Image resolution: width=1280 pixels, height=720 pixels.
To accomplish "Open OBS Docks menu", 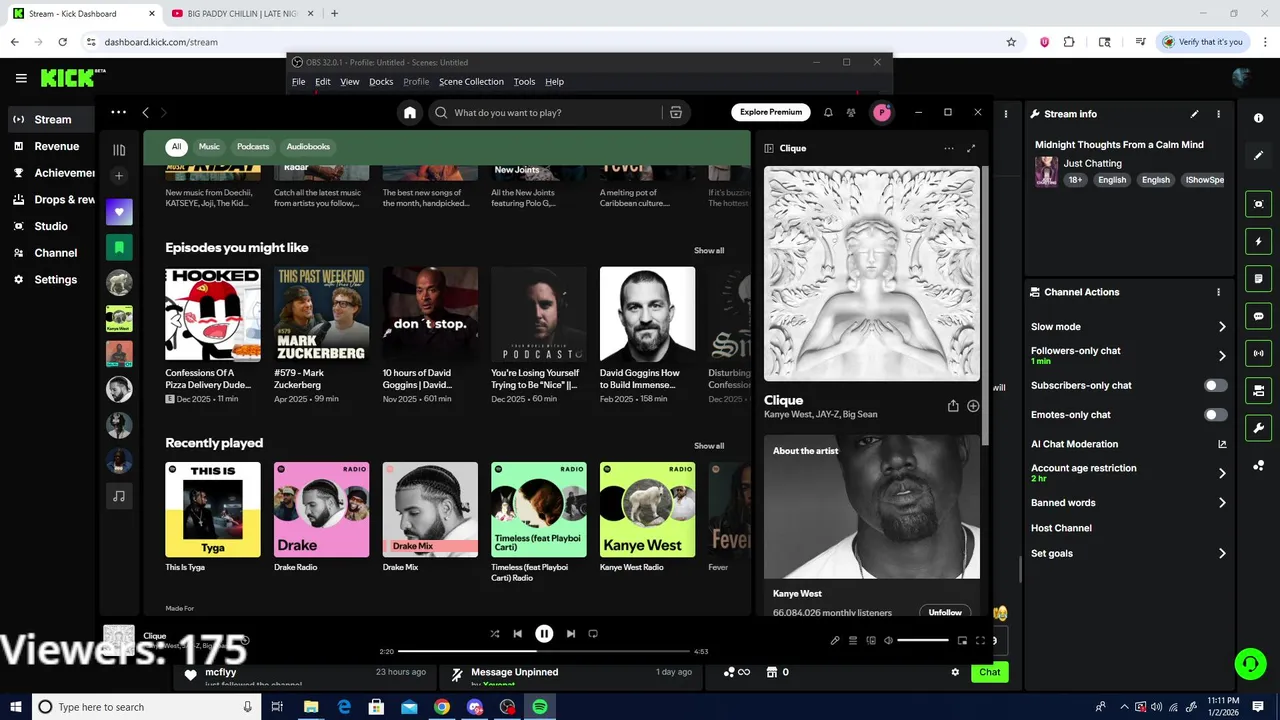I will point(381,82).
